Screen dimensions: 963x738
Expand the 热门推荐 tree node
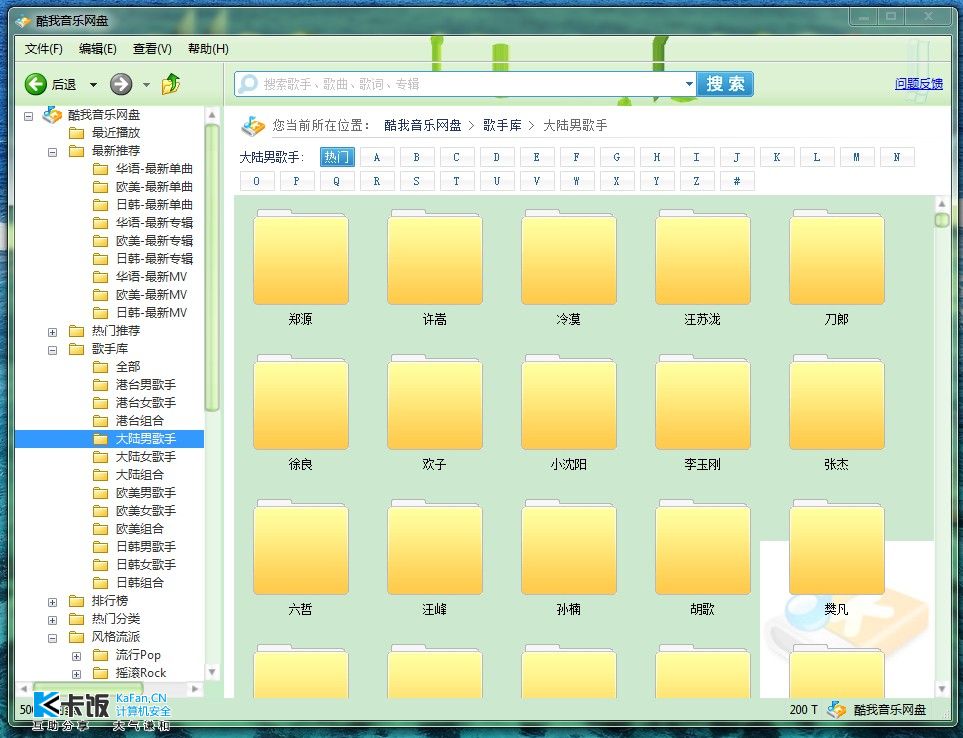coord(52,332)
